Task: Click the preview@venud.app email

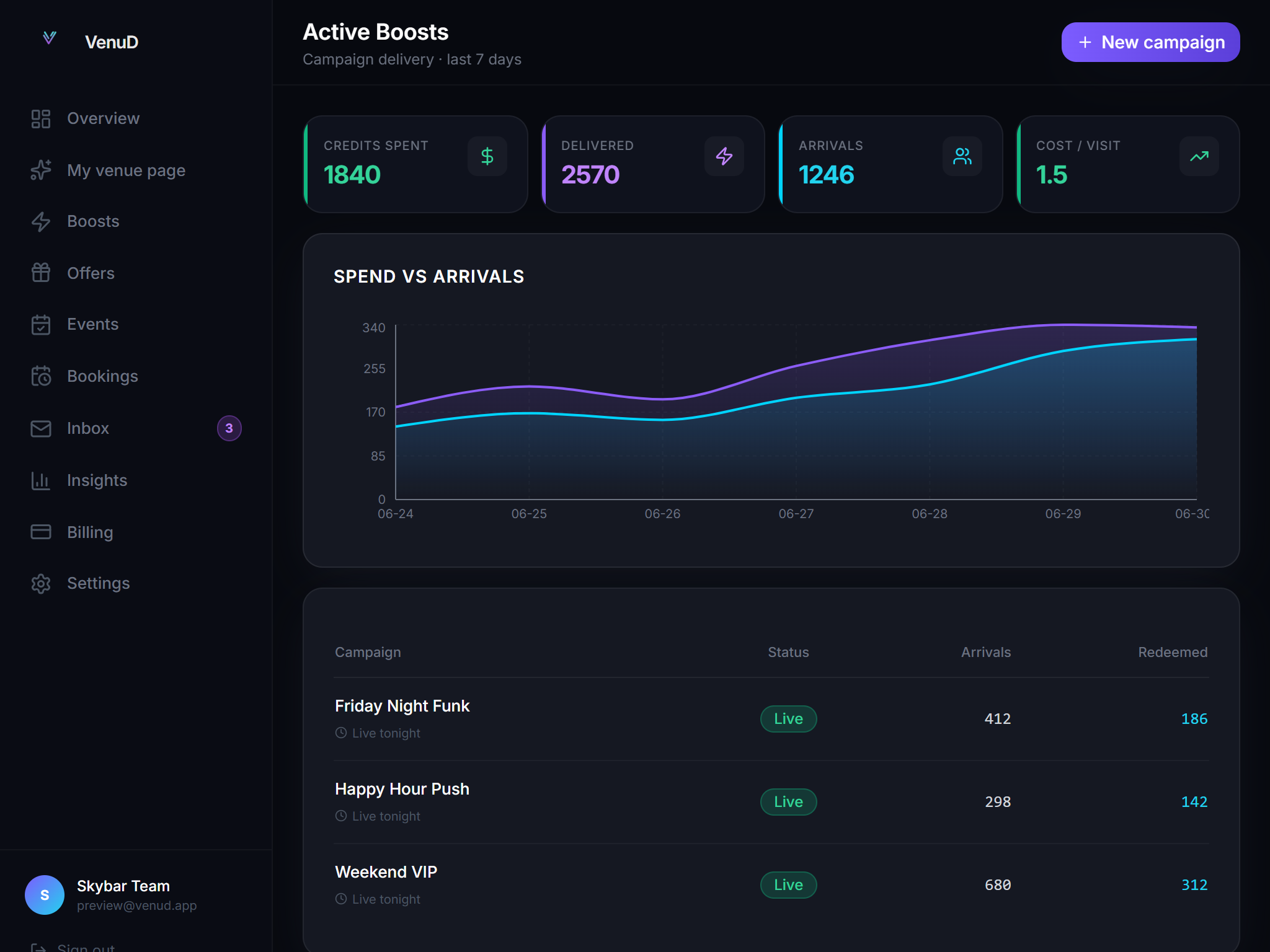Action: coord(137,906)
